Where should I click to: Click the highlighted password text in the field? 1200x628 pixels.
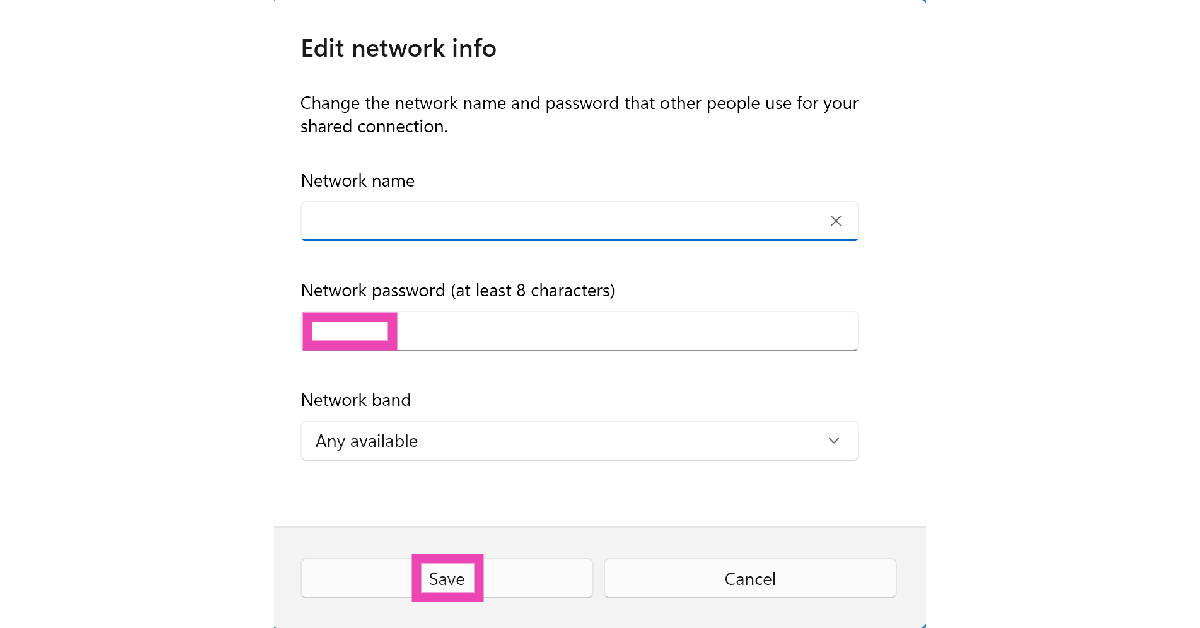tap(349, 331)
